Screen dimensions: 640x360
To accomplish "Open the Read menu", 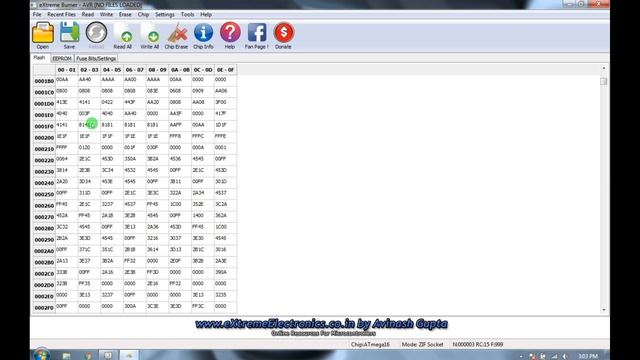I will [x=87, y=14].
